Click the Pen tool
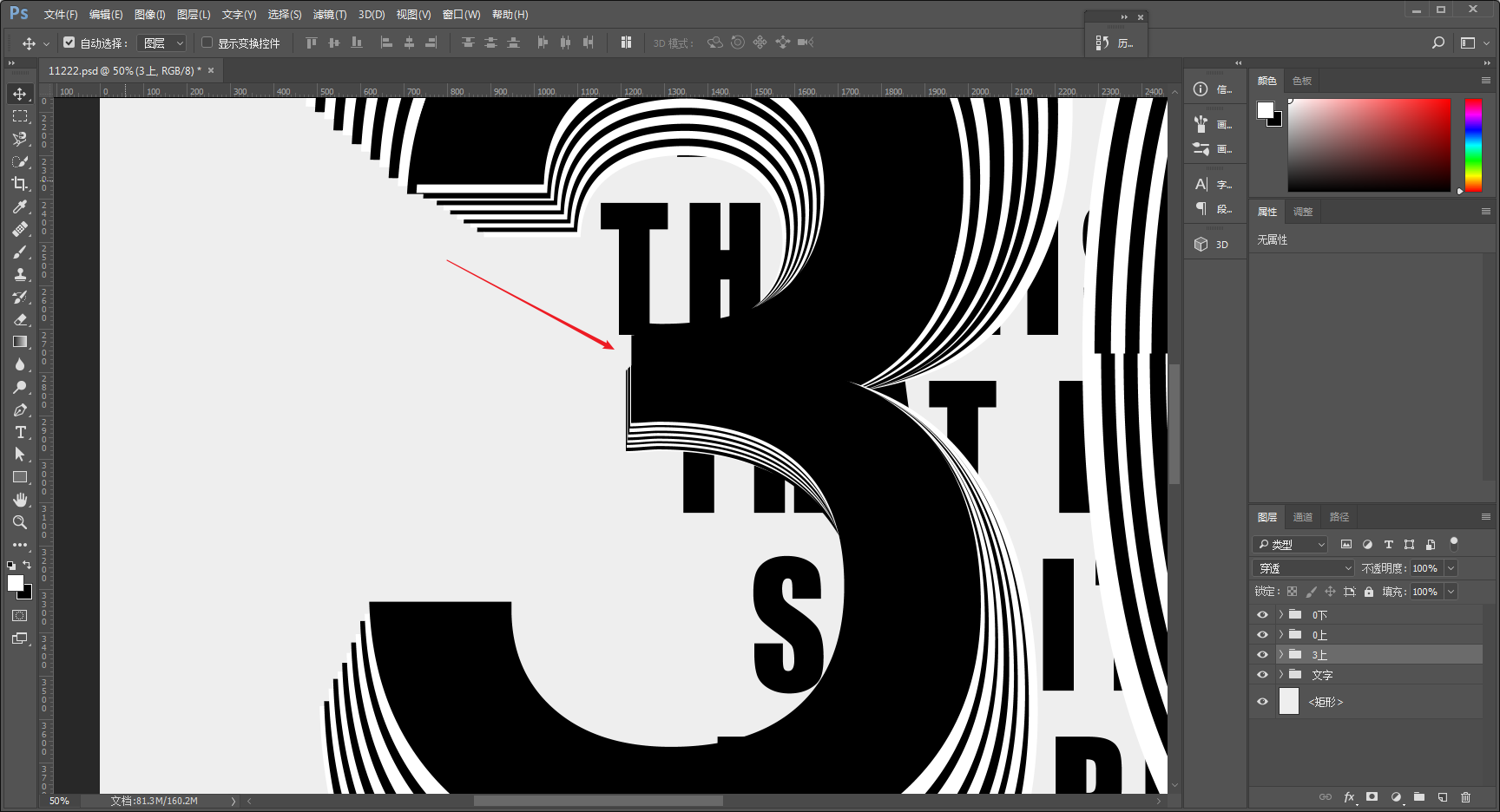1500x812 pixels. point(19,409)
